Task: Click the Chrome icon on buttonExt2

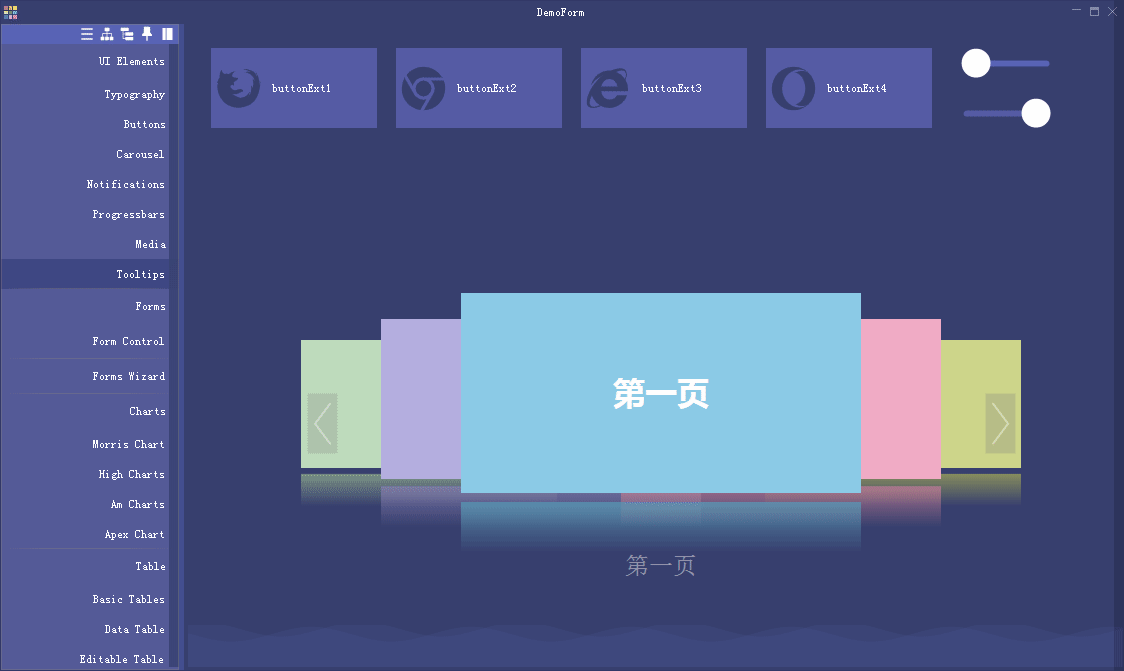Action: (423, 87)
